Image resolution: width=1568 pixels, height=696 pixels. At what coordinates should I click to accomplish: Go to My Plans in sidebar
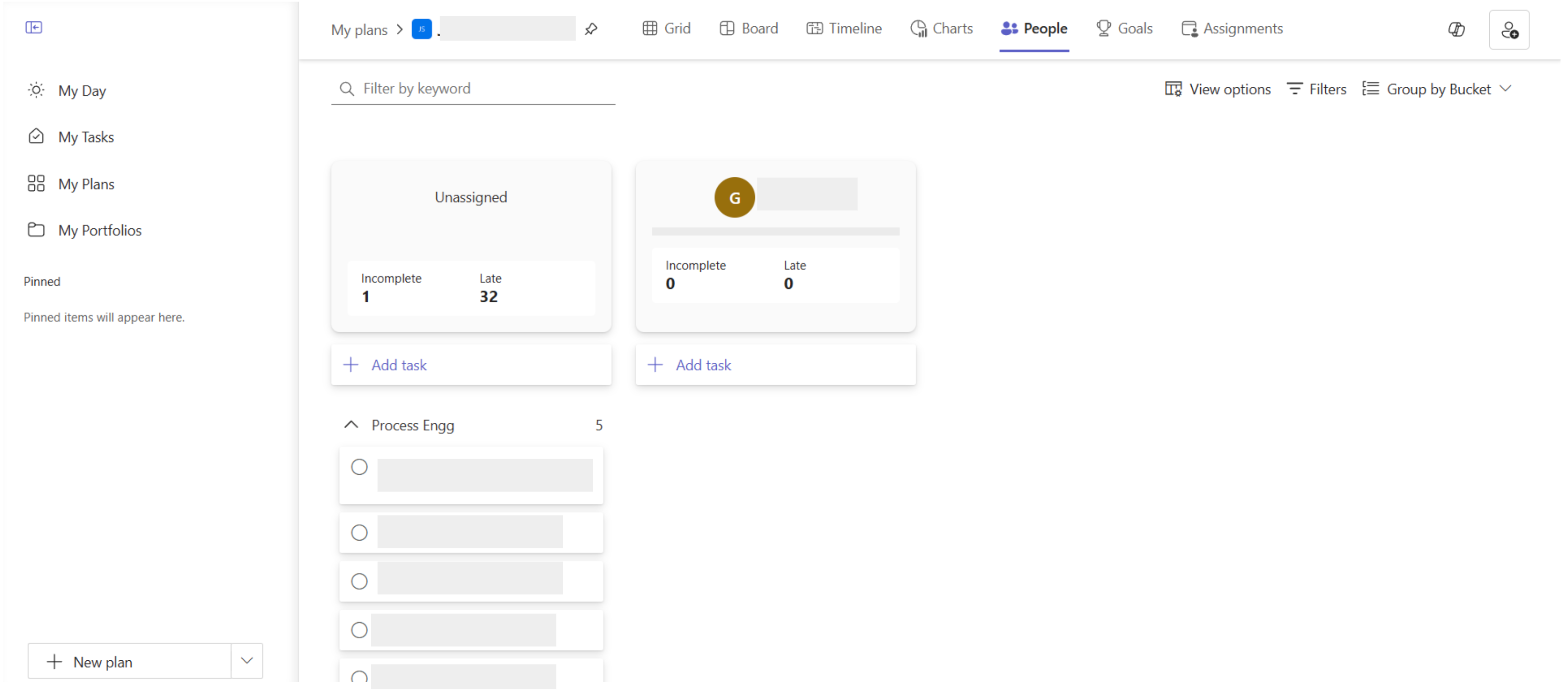[x=71, y=184]
